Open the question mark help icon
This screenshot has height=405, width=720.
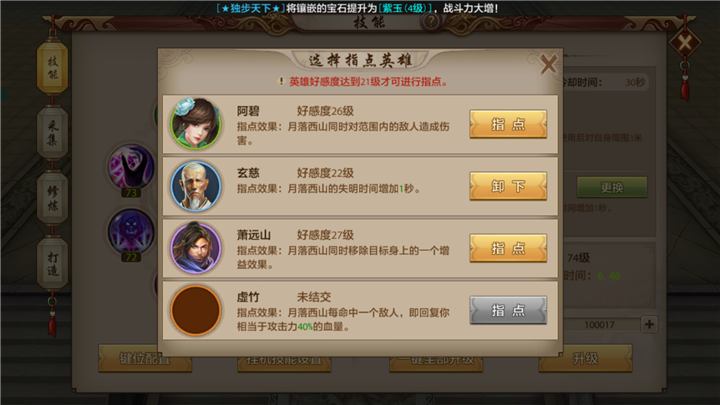click(431, 21)
